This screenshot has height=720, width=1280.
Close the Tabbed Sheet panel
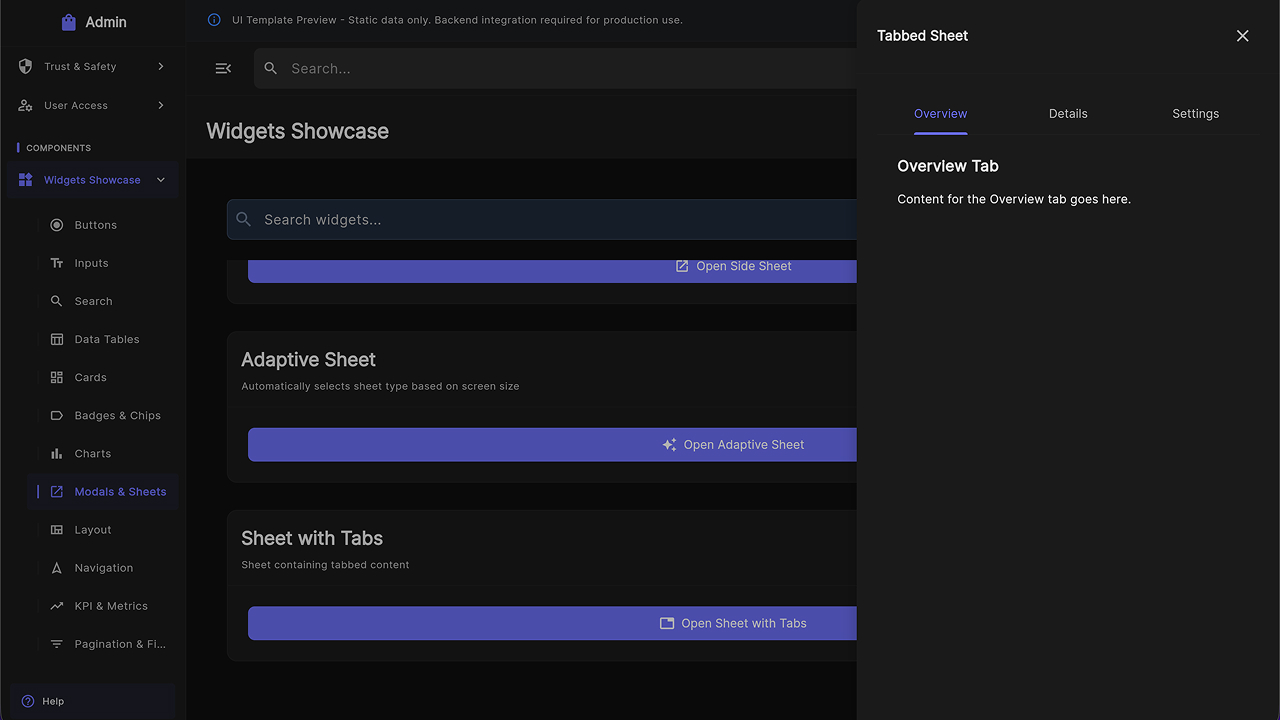pyautogui.click(x=1242, y=36)
